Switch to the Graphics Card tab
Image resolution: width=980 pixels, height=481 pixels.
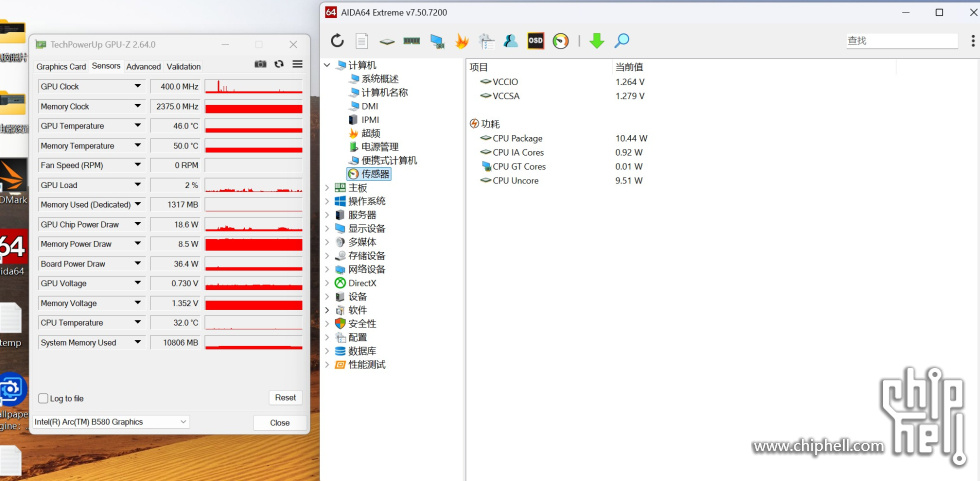click(61, 67)
